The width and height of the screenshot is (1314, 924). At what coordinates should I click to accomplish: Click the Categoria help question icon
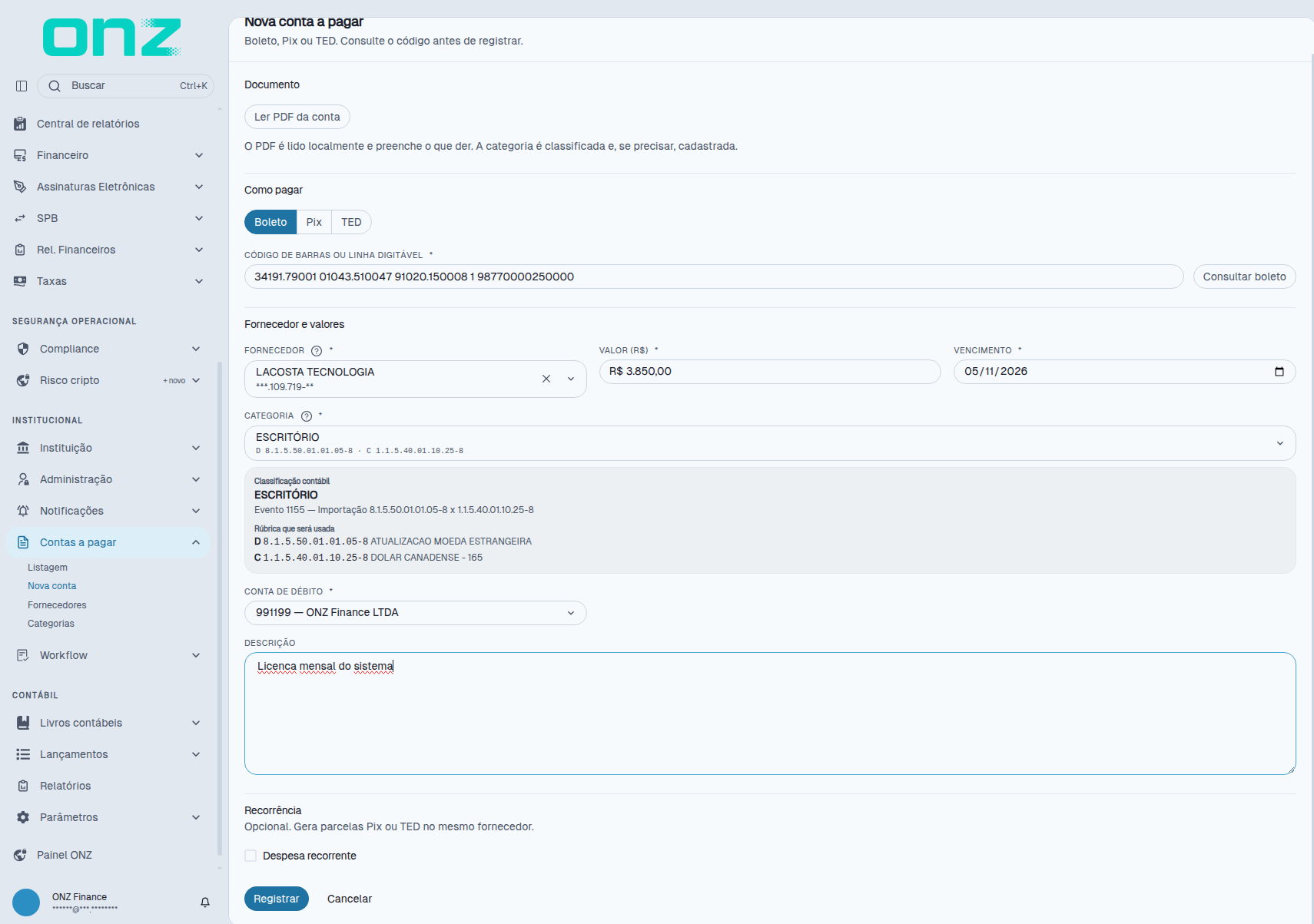click(307, 416)
